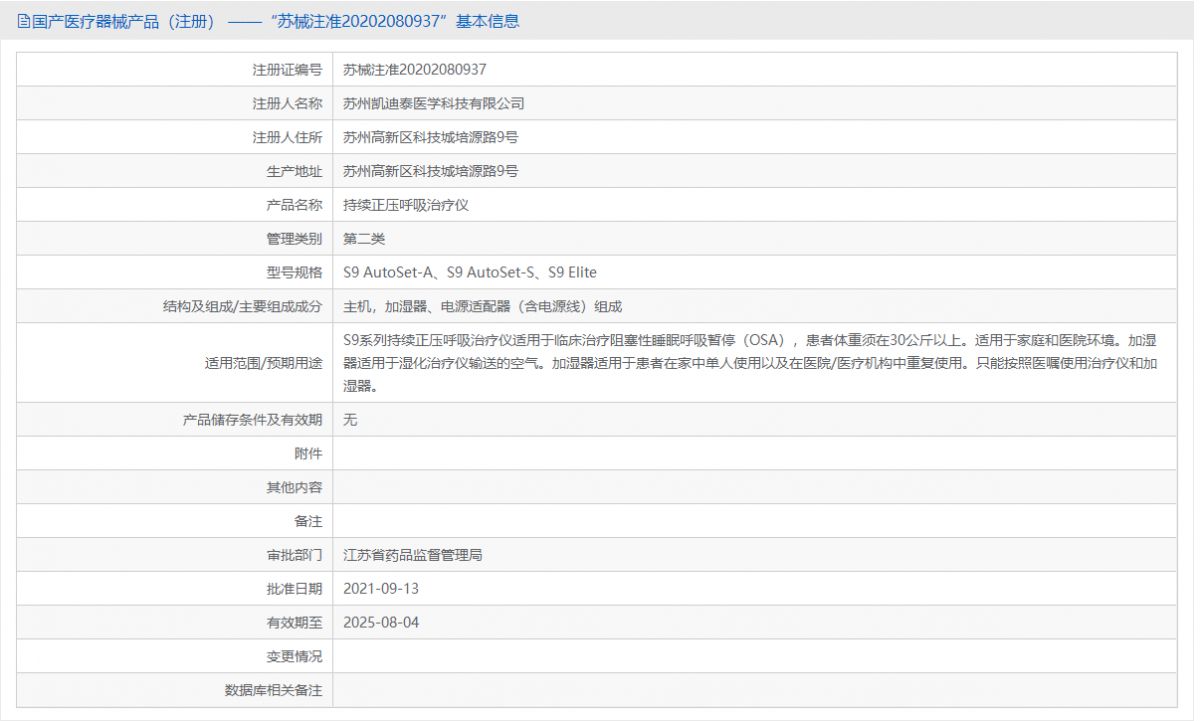
Task: Click the 生产地址 label cell
Action: click(175, 172)
